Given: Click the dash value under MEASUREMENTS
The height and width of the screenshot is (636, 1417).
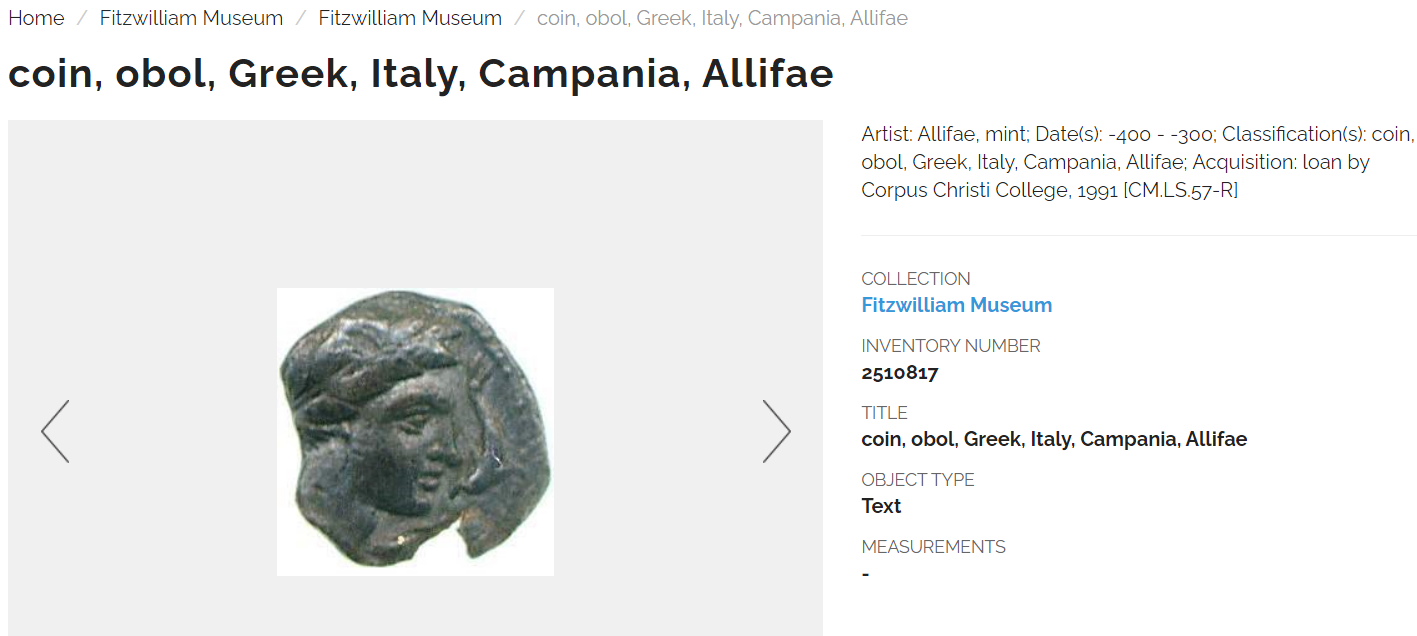Looking at the screenshot, I should [x=865, y=574].
